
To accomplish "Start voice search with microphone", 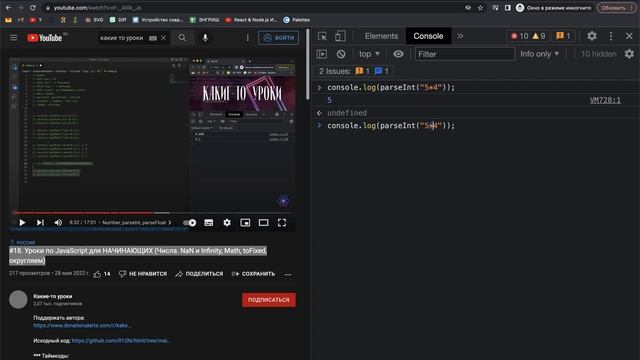I will (205, 38).
